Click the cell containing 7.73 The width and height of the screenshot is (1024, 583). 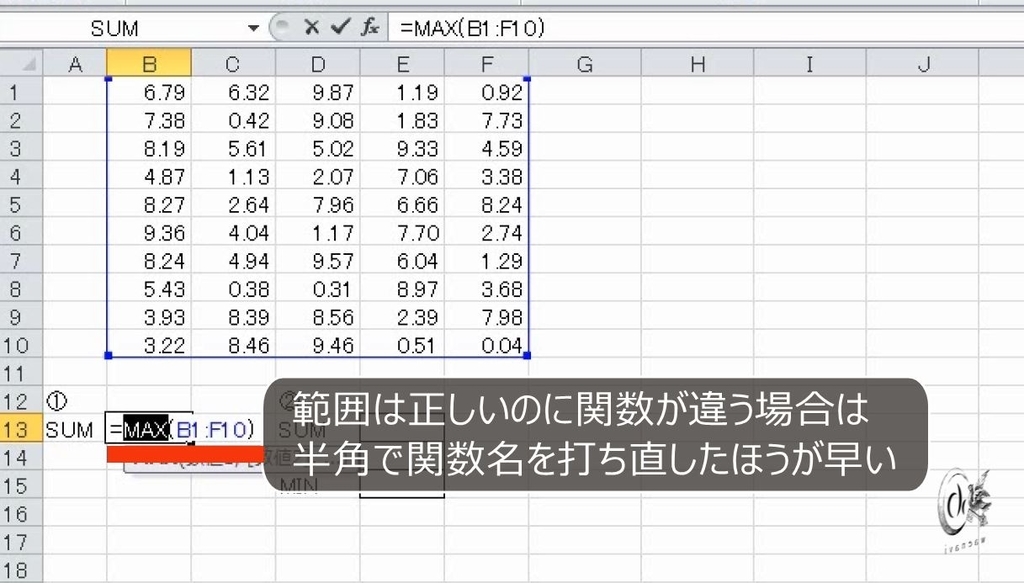(487, 120)
